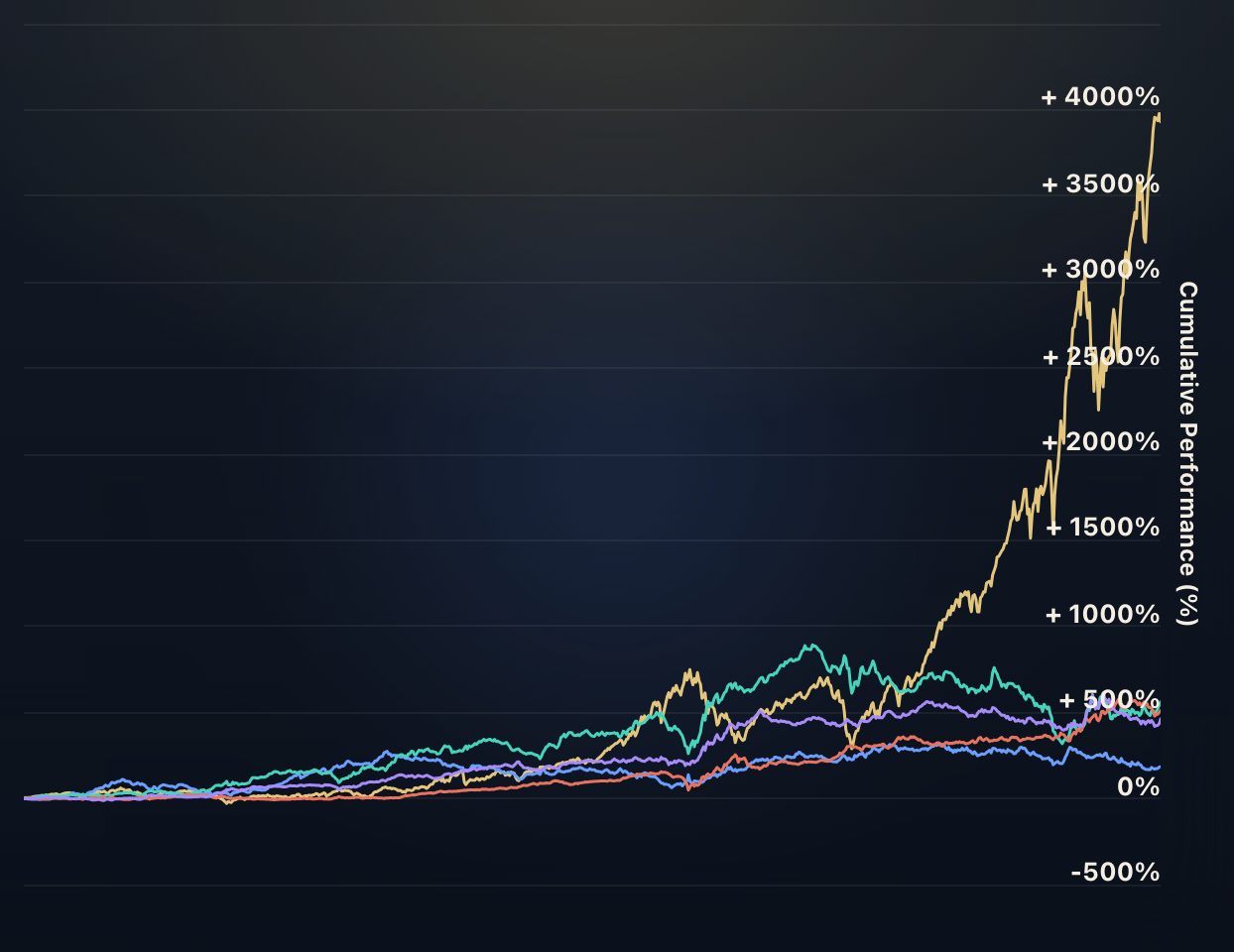Click the shared starting point of all lines
Viewport: 1234px width, 952px height.
tap(25, 797)
